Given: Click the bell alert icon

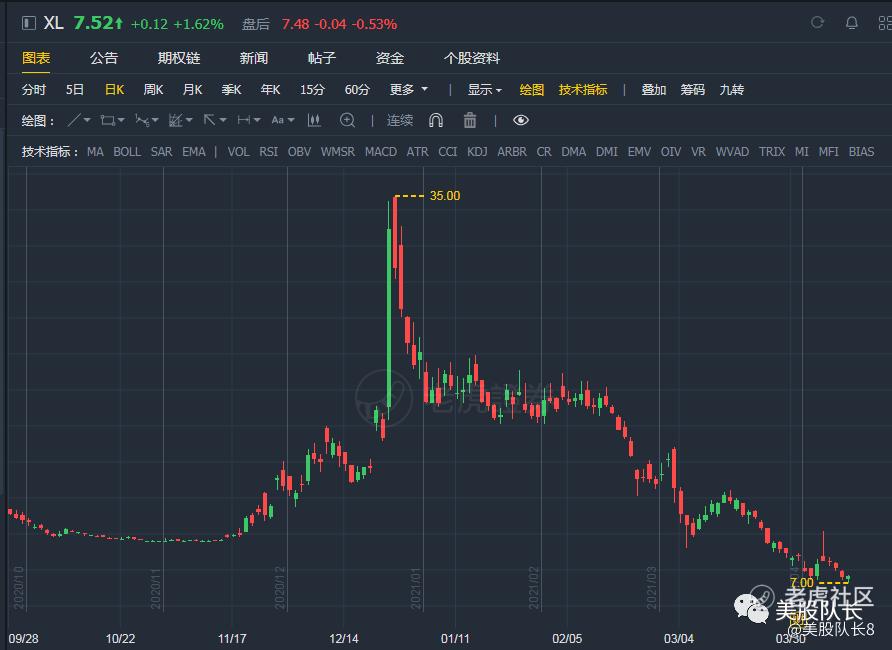Looking at the screenshot, I should pos(852,23).
